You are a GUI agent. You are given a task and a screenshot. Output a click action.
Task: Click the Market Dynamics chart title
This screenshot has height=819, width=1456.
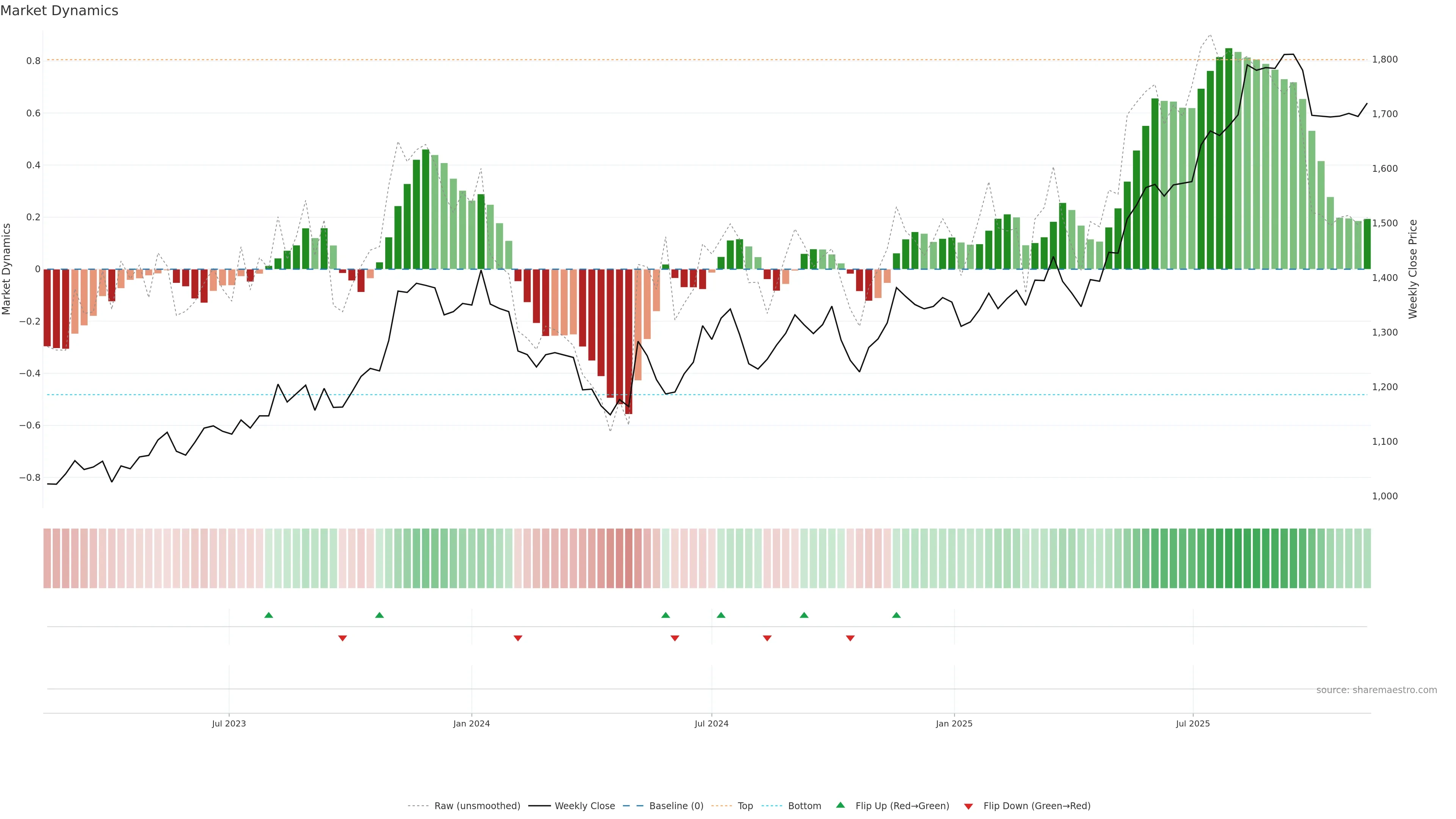pyautogui.click(x=60, y=11)
